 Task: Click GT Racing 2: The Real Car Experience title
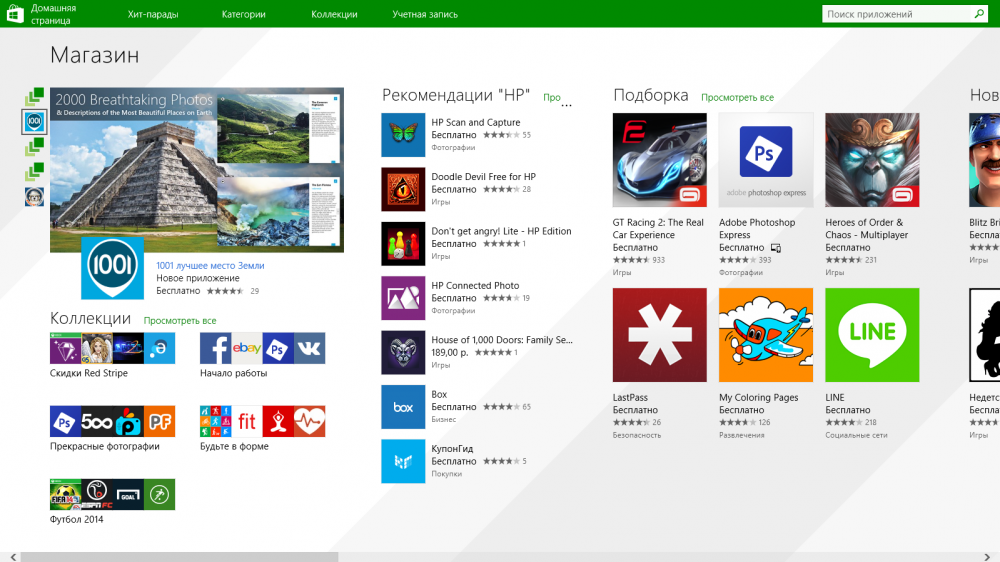click(x=658, y=228)
